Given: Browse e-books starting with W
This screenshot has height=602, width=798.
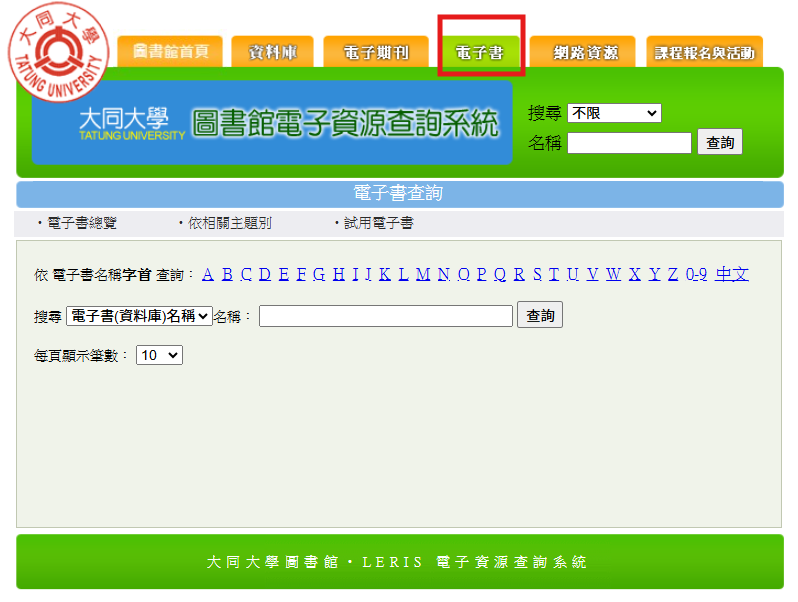Looking at the screenshot, I should [614, 274].
